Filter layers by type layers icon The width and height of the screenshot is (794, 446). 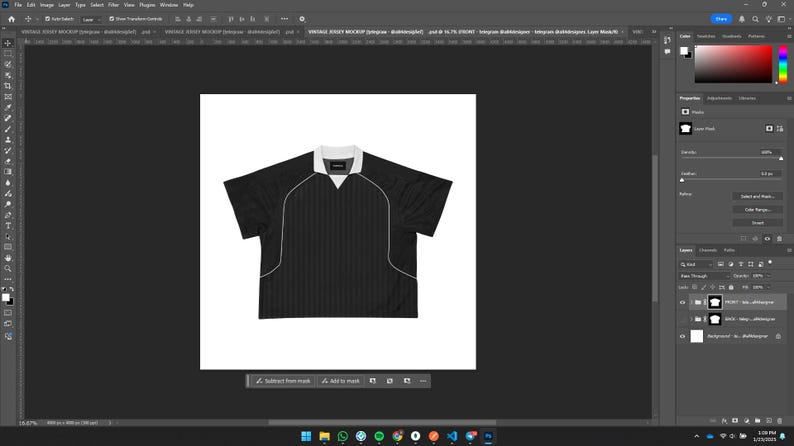741,264
